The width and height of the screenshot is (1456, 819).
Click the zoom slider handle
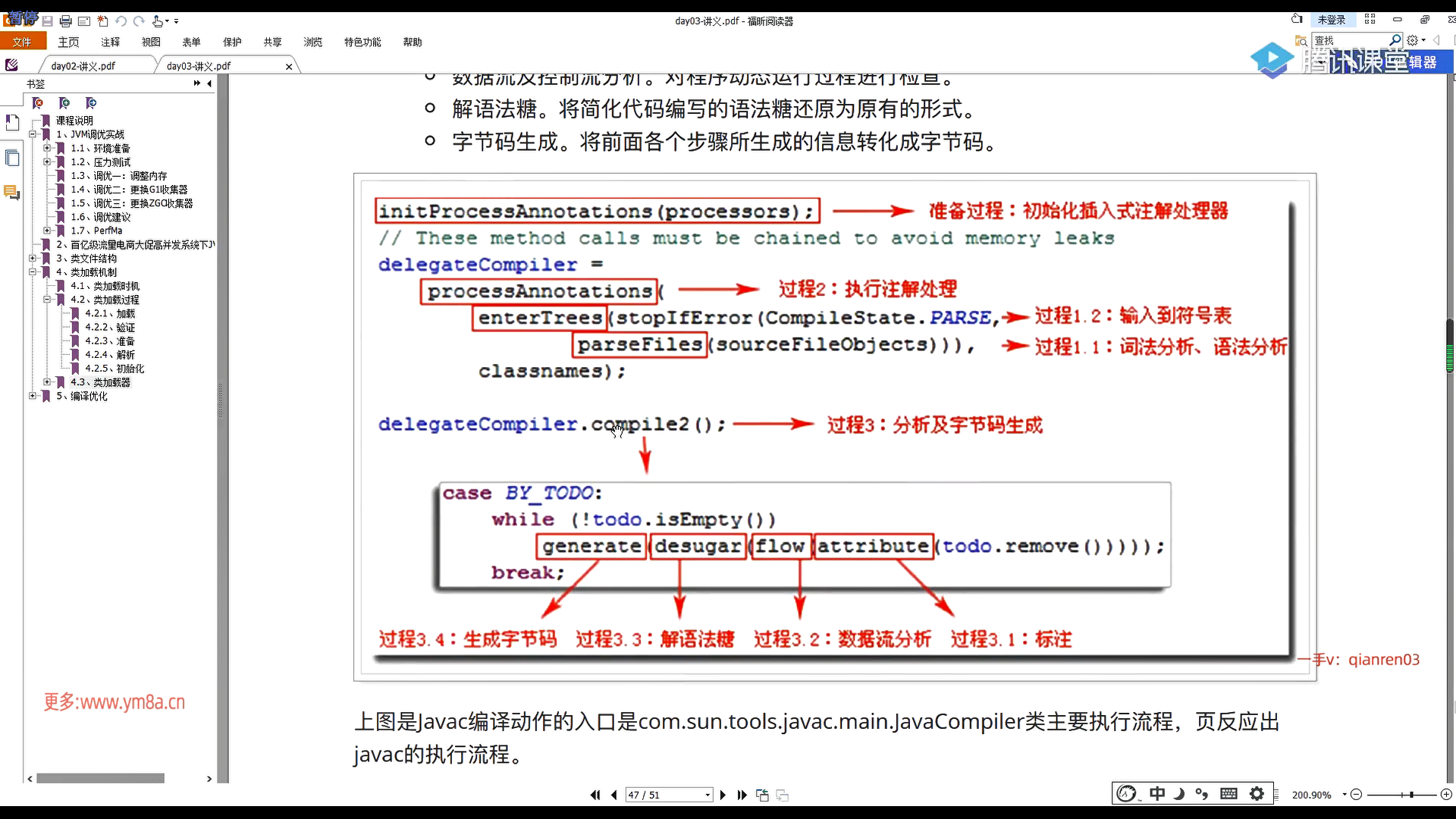click(1411, 795)
